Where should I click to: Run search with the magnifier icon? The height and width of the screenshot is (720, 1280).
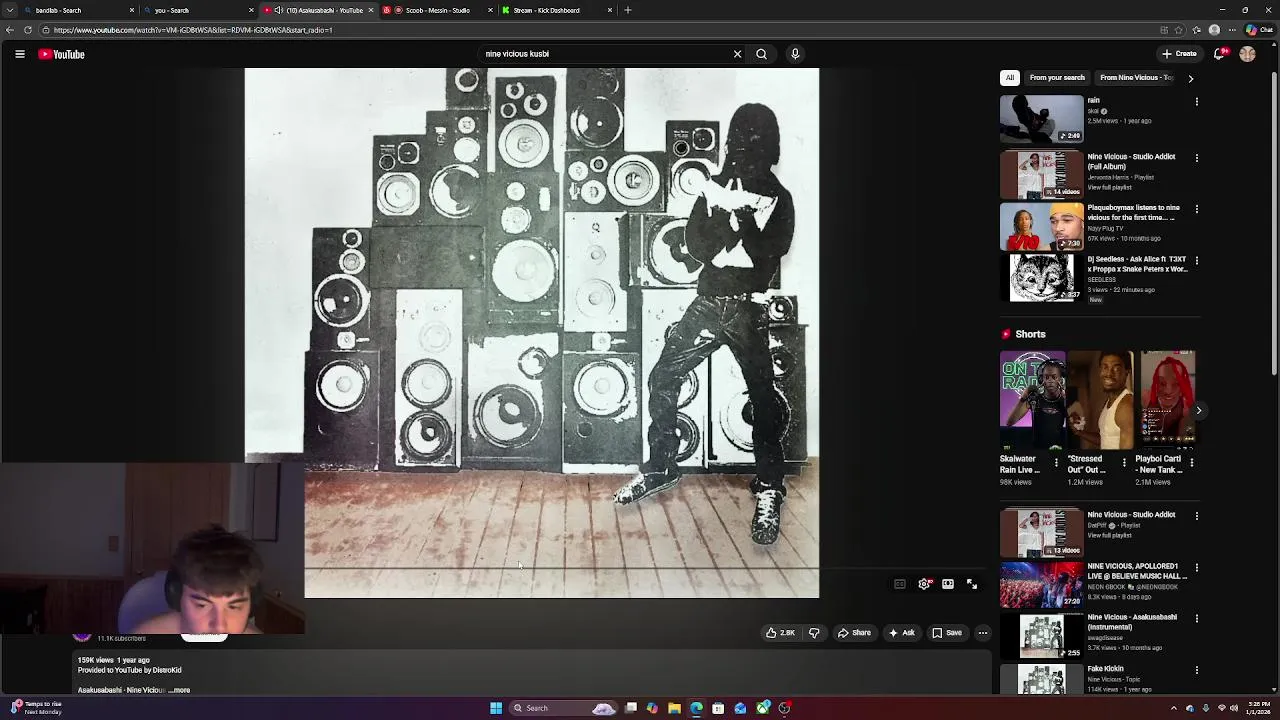(x=761, y=54)
